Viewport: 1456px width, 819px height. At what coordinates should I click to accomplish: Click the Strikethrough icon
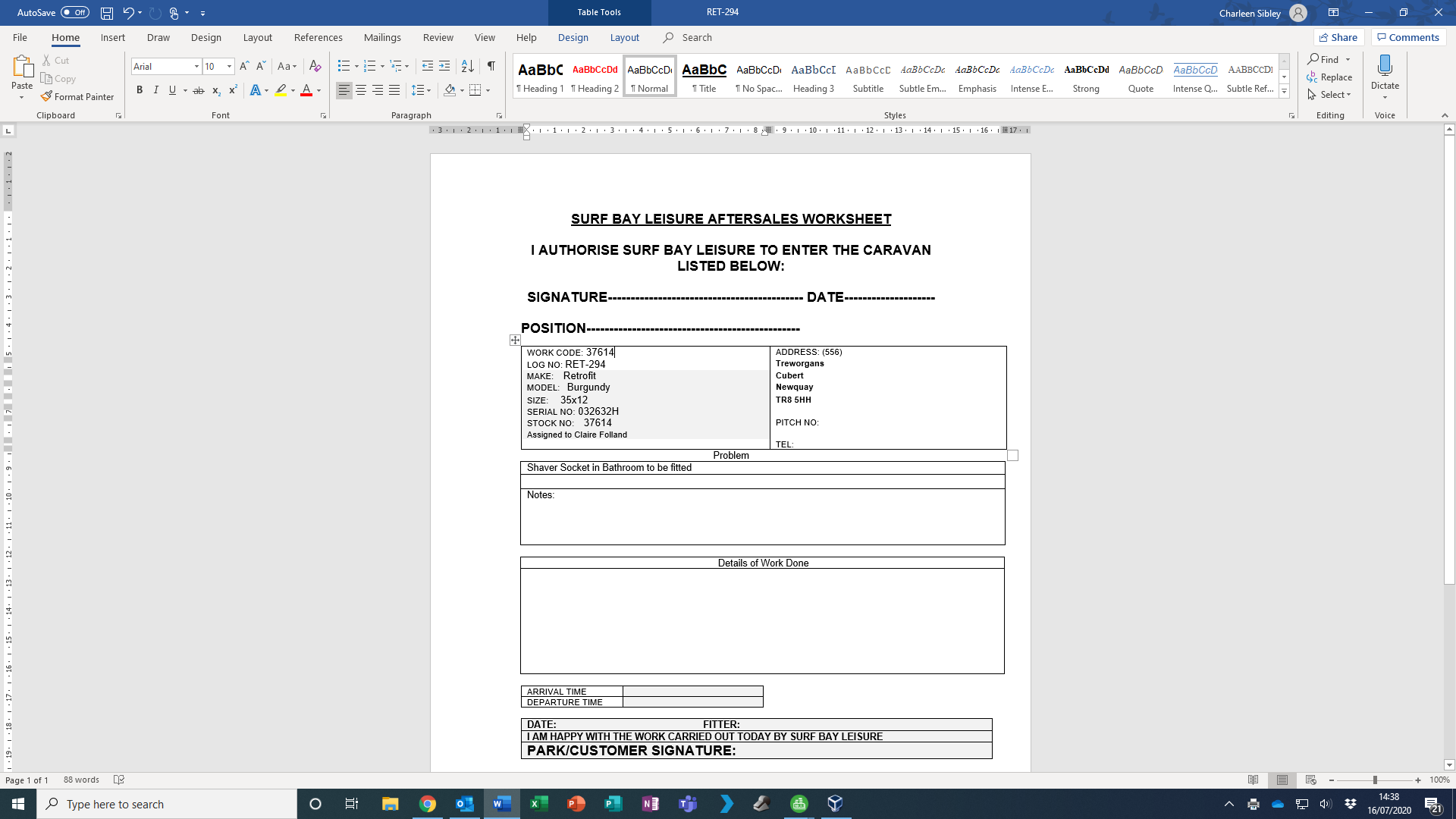coord(199,90)
